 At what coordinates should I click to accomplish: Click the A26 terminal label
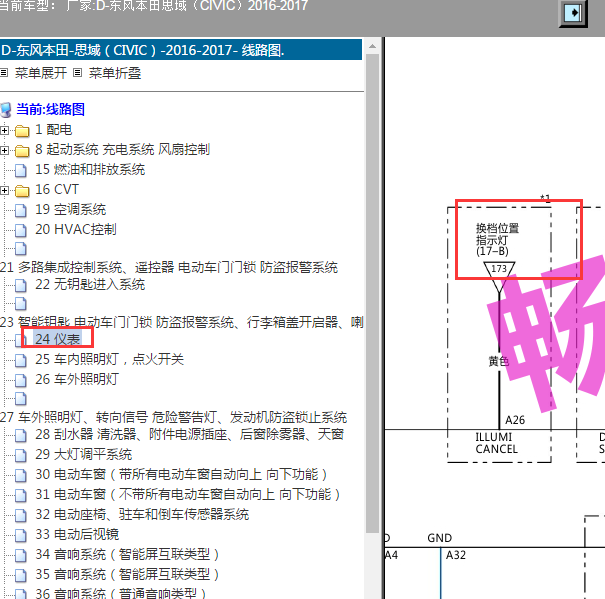(515, 420)
